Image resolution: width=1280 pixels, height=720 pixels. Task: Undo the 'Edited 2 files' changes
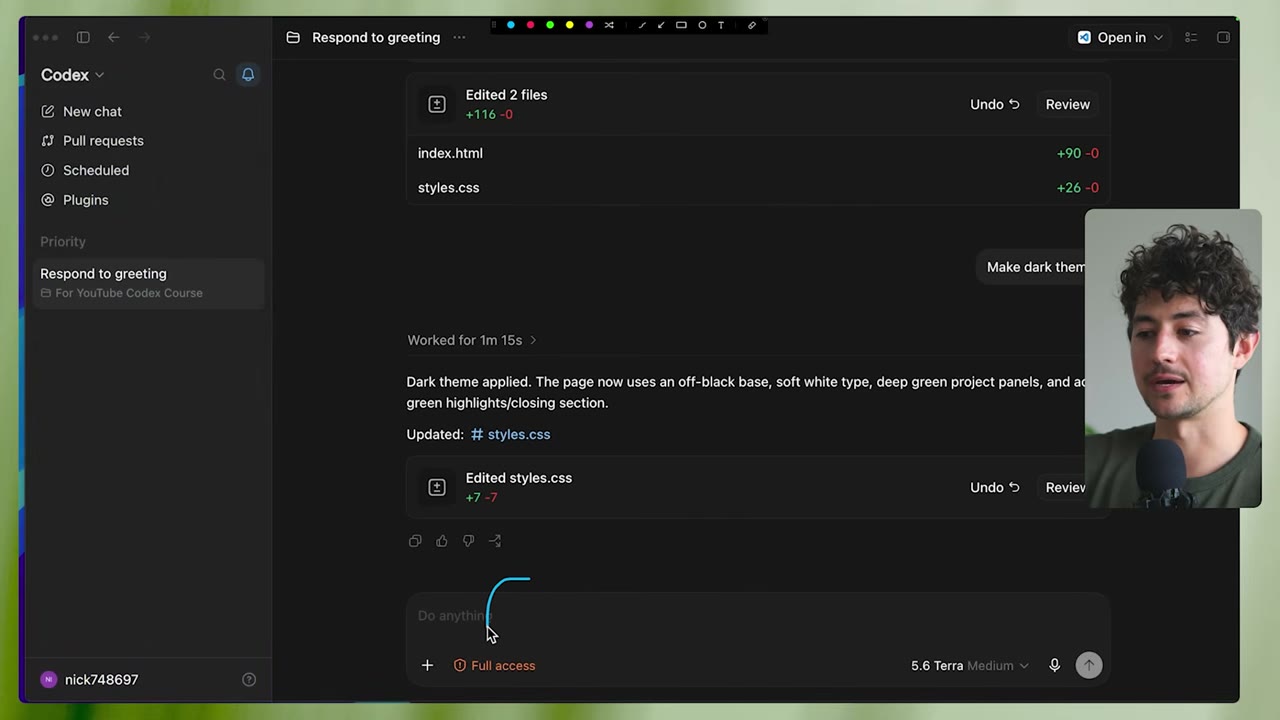tap(995, 104)
